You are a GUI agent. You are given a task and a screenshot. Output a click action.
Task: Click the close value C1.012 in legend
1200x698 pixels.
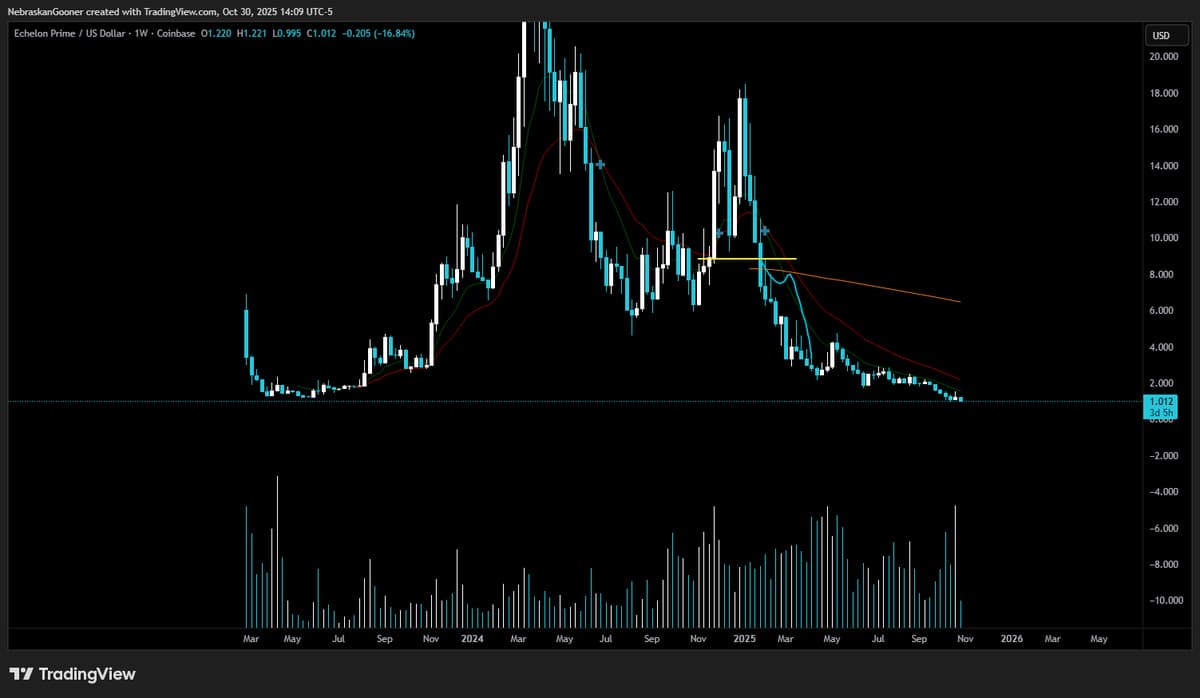[x=318, y=33]
